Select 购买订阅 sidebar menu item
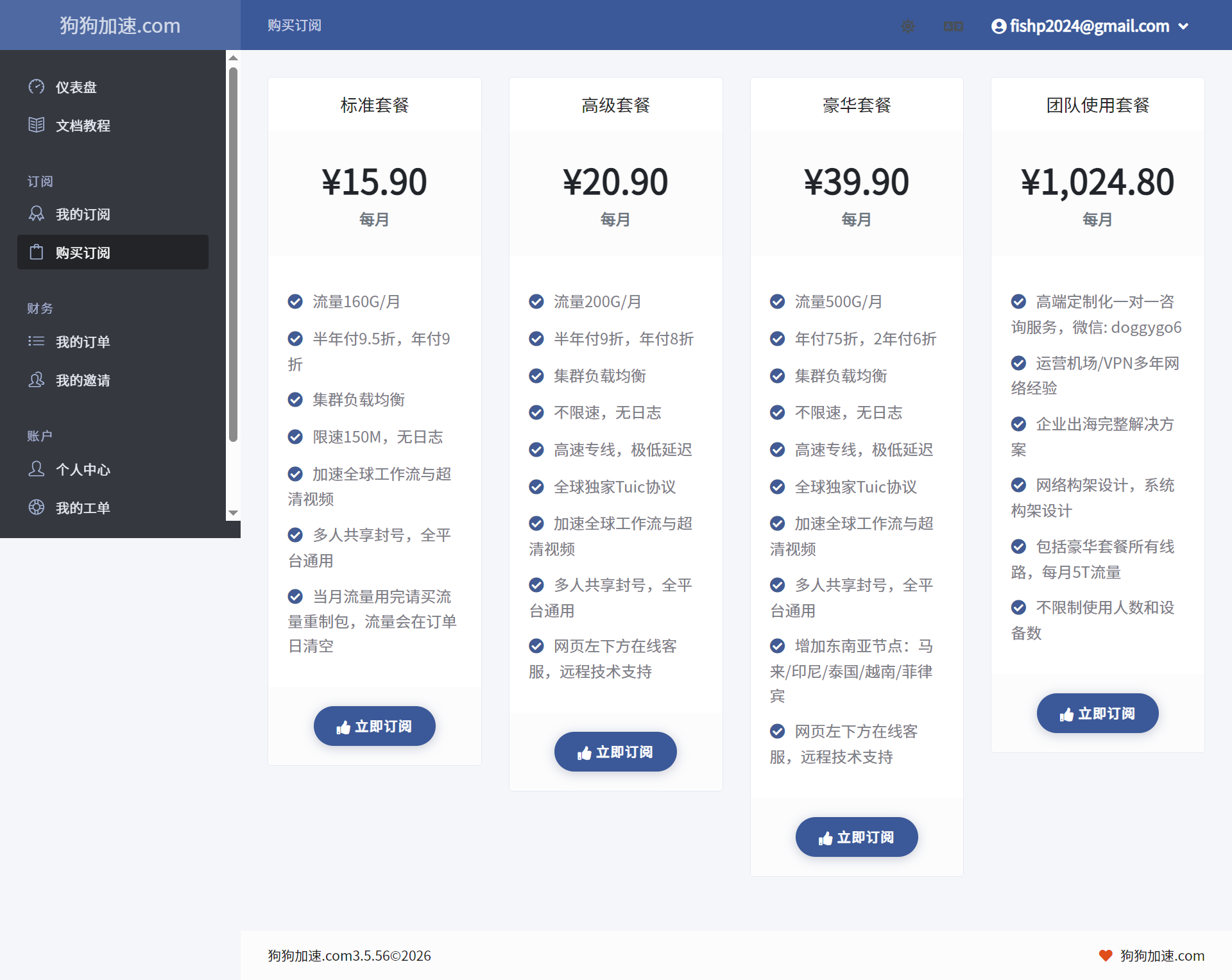This screenshot has height=980, width=1232. click(x=112, y=252)
